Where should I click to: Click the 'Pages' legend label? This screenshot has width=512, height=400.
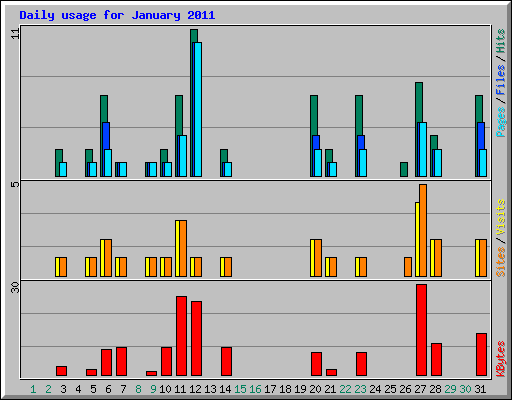(x=500, y=122)
